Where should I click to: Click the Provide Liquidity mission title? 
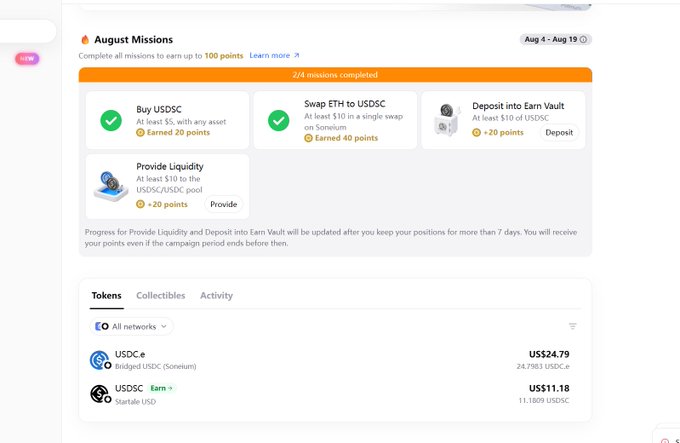pos(170,166)
